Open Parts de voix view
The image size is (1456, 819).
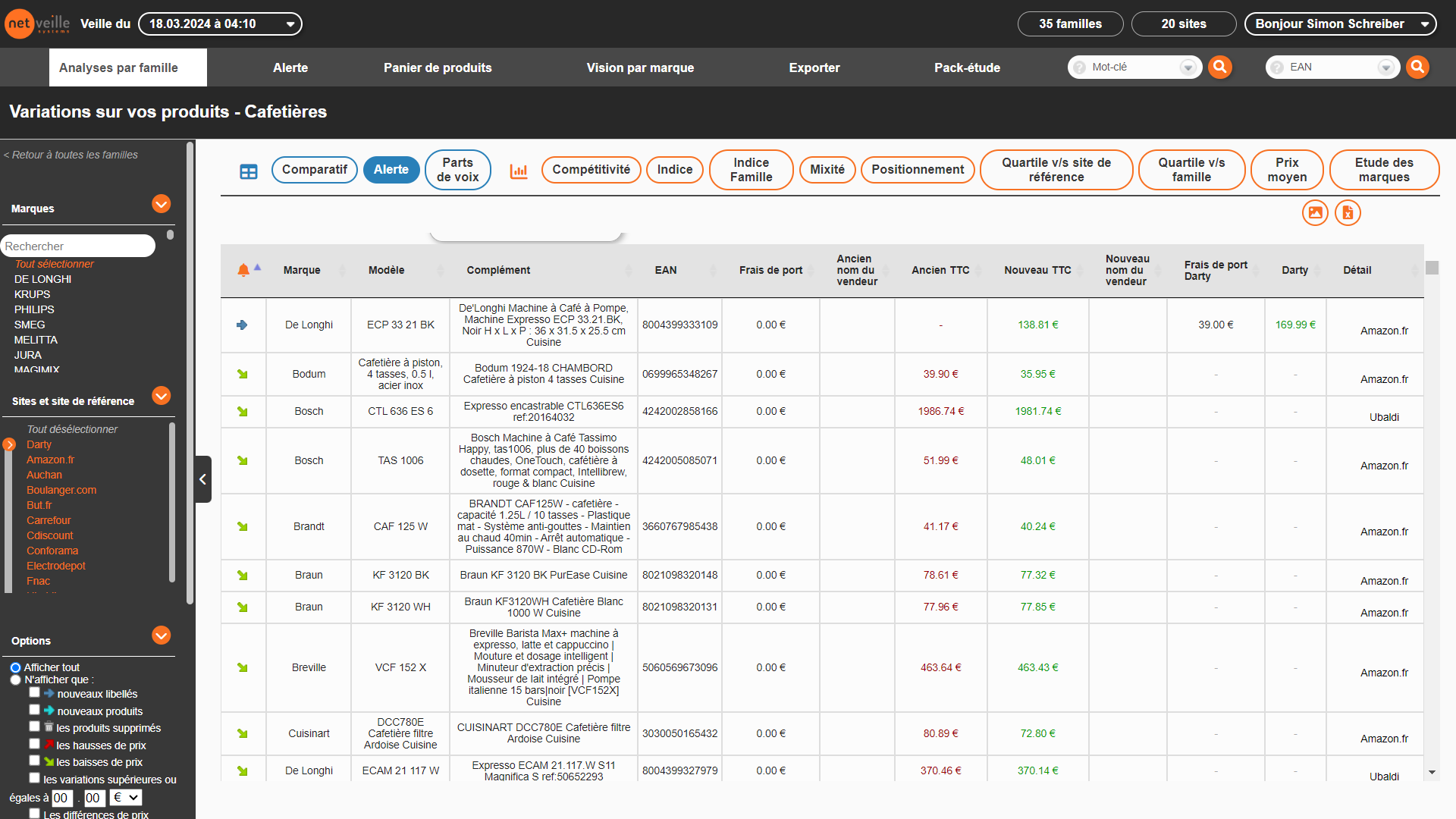(x=457, y=169)
